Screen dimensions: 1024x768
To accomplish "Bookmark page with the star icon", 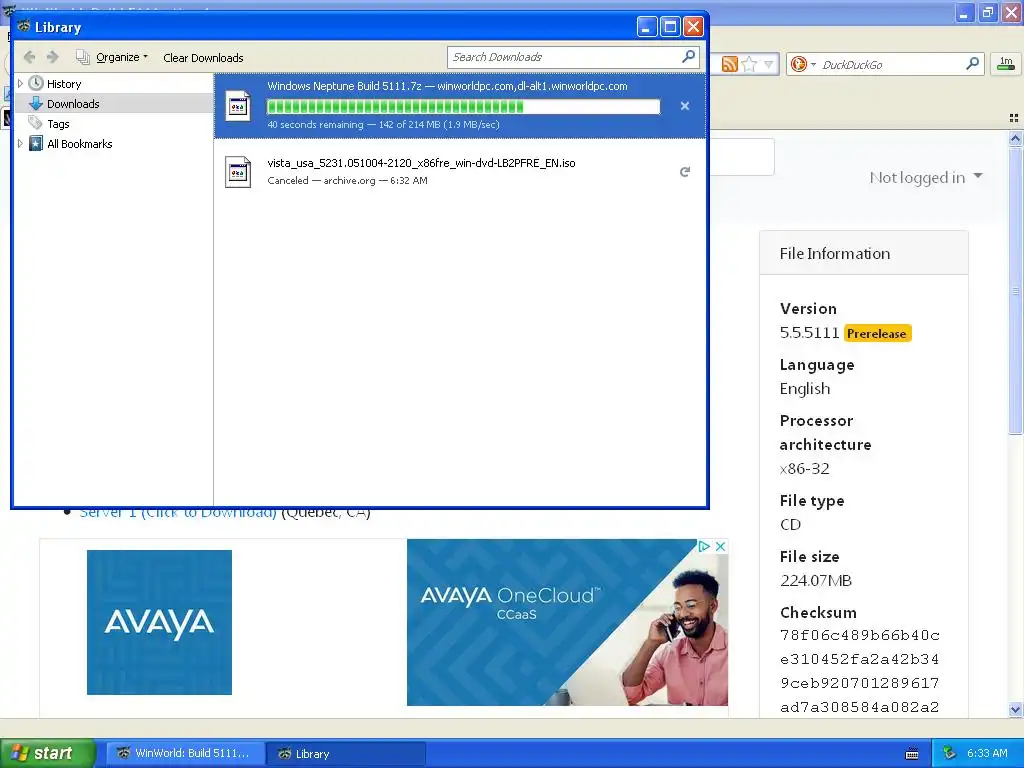I will 749,64.
